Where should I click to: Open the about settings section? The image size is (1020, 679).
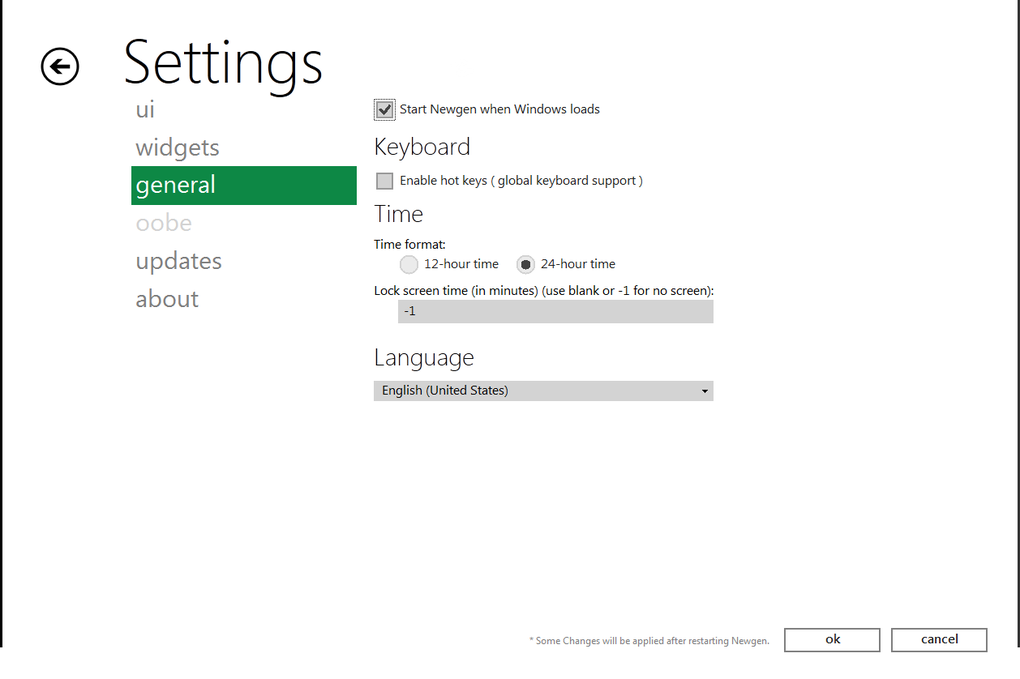pyautogui.click(x=167, y=299)
